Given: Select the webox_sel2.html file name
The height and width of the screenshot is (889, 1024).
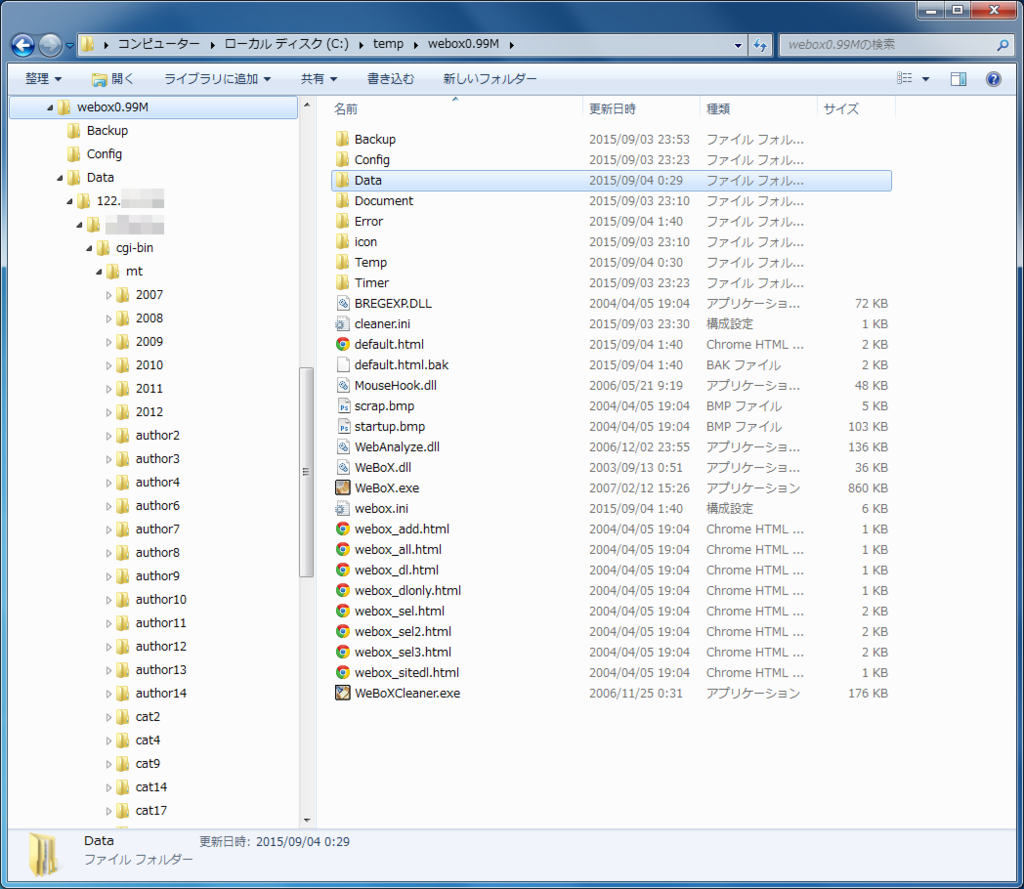Looking at the screenshot, I should tap(403, 632).
